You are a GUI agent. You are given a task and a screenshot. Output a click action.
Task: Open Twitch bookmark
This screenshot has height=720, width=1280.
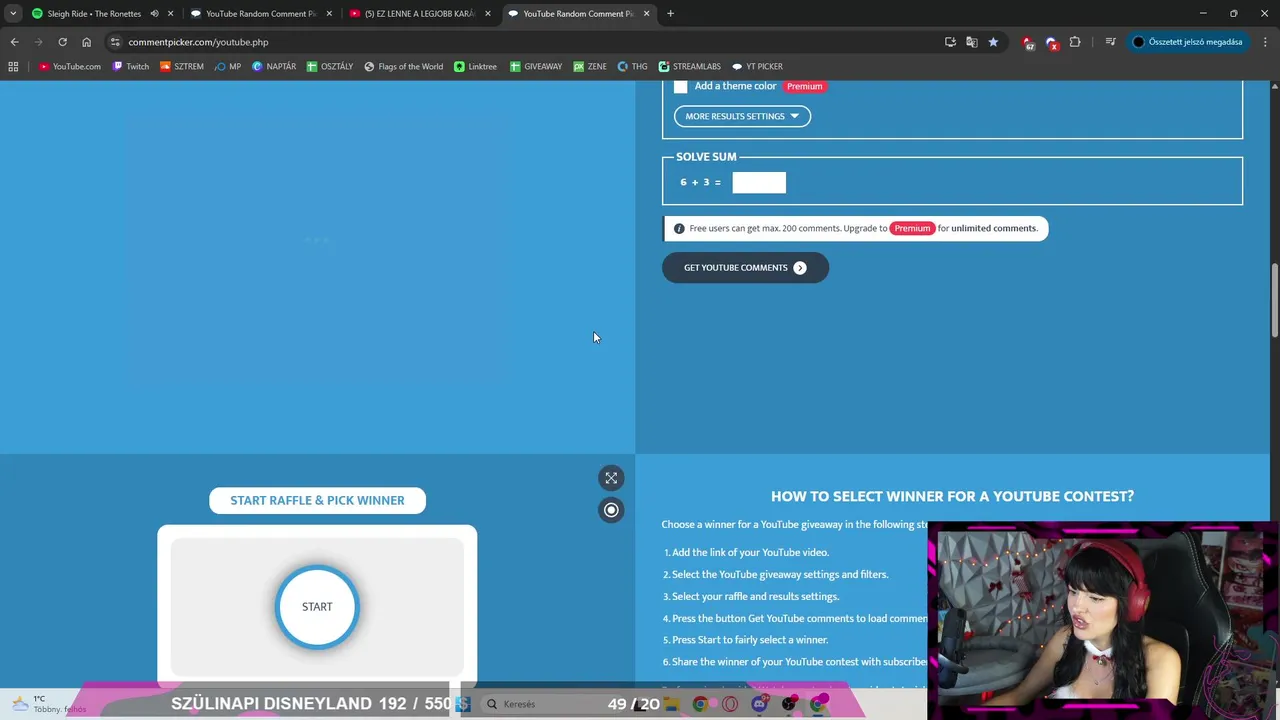[x=130, y=67]
